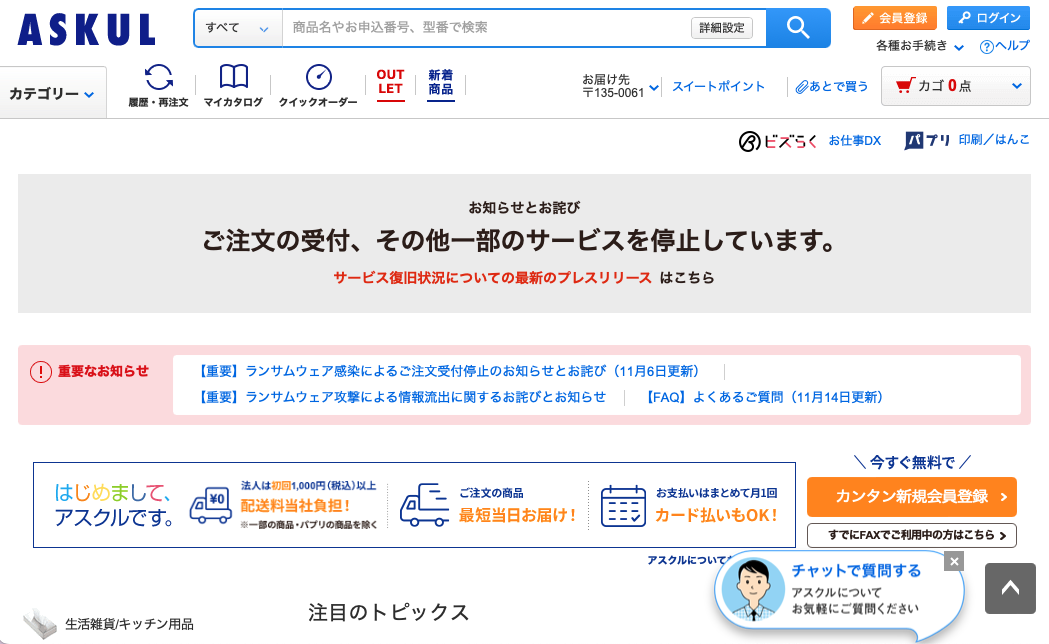The height and width of the screenshot is (644, 1049).
Task: Click the パプリ 印刷/はんこ logo
Action: [x=966, y=141]
